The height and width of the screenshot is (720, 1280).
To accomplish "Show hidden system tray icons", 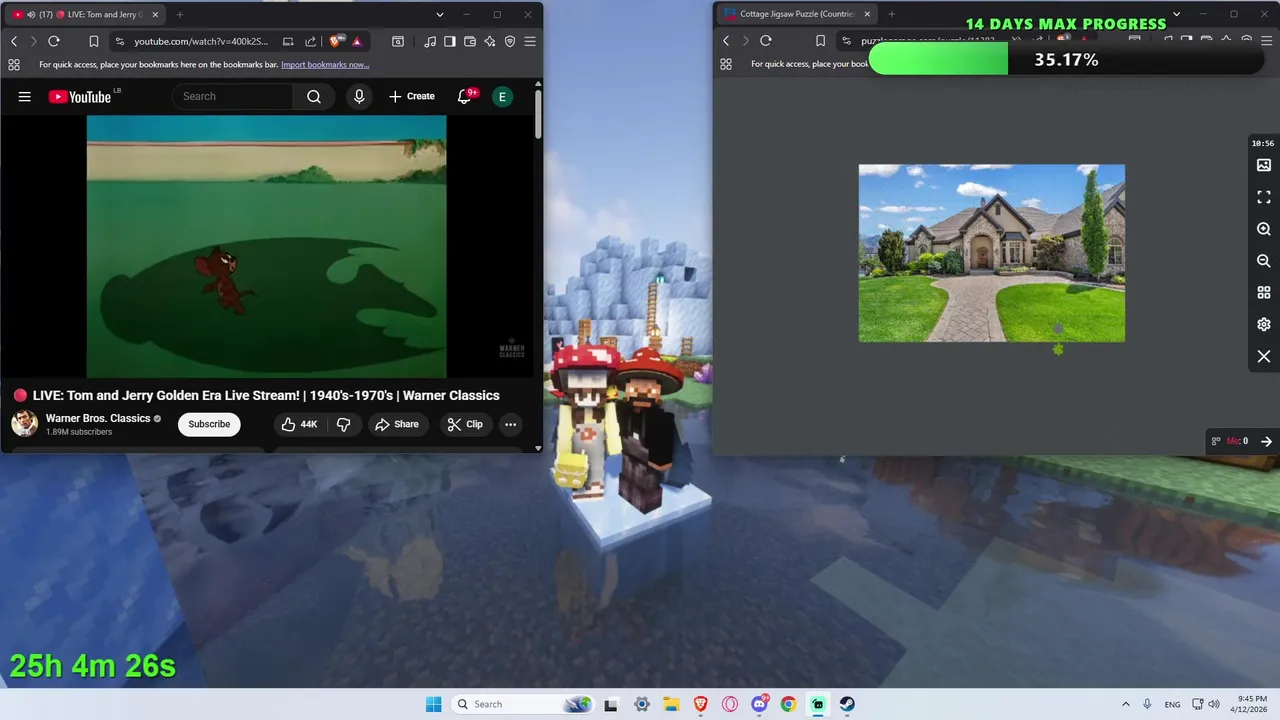I will tap(1126, 704).
